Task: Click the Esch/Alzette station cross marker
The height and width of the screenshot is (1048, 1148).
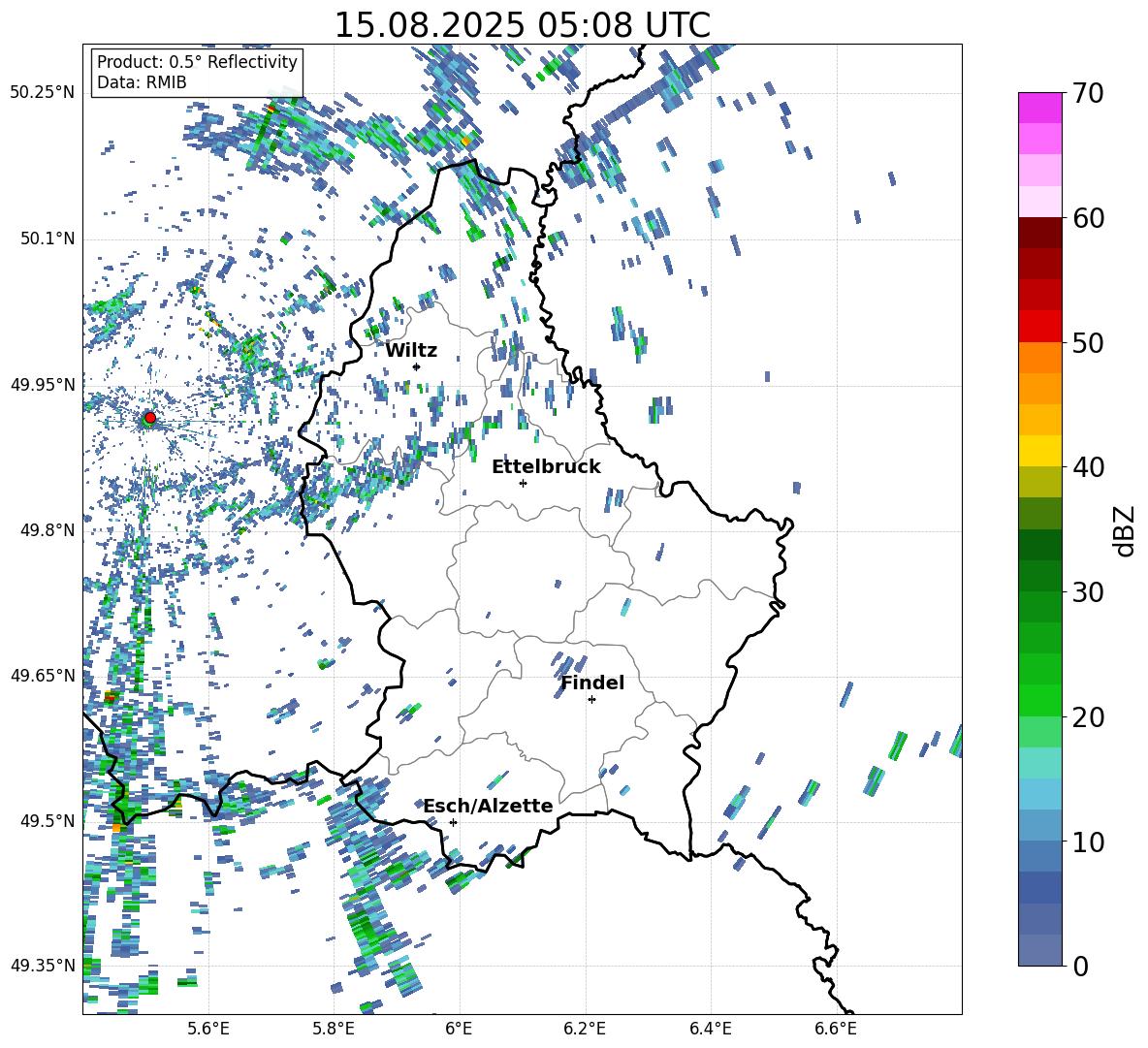Action: pyautogui.click(x=453, y=822)
